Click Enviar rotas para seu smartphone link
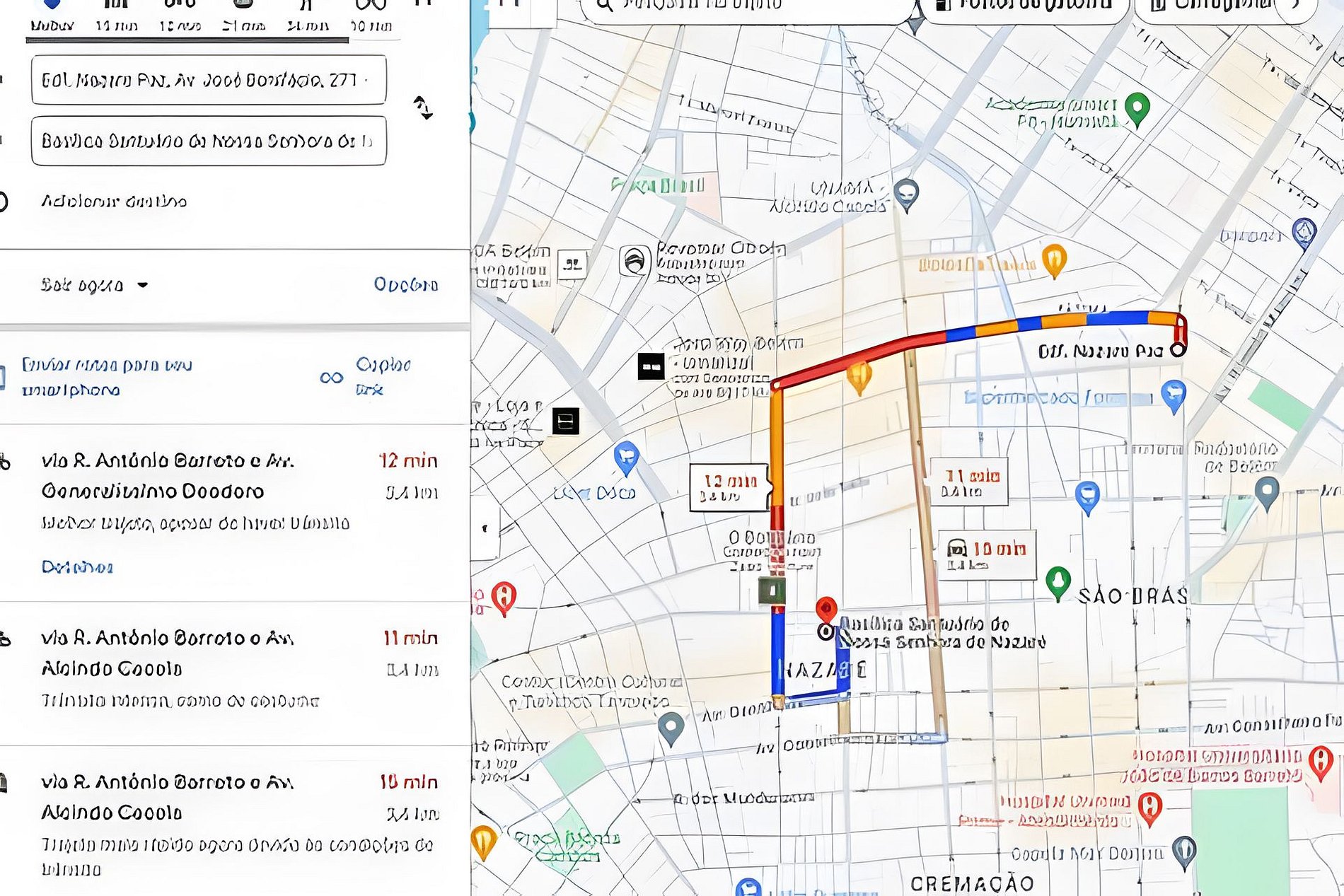Screen dimensions: 1344x896 click(x=106, y=378)
